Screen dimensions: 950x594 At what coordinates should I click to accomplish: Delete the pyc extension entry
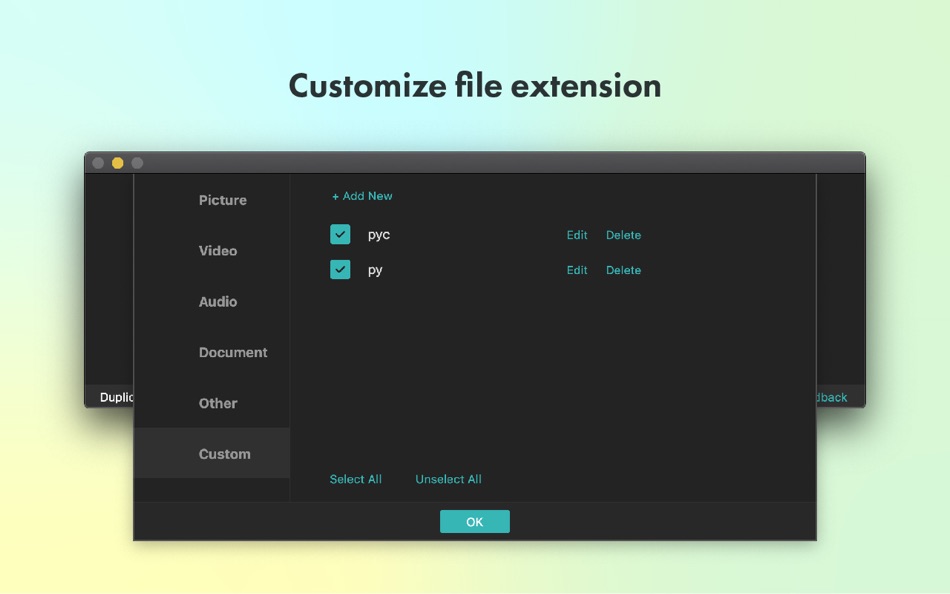[x=623, y=235]
